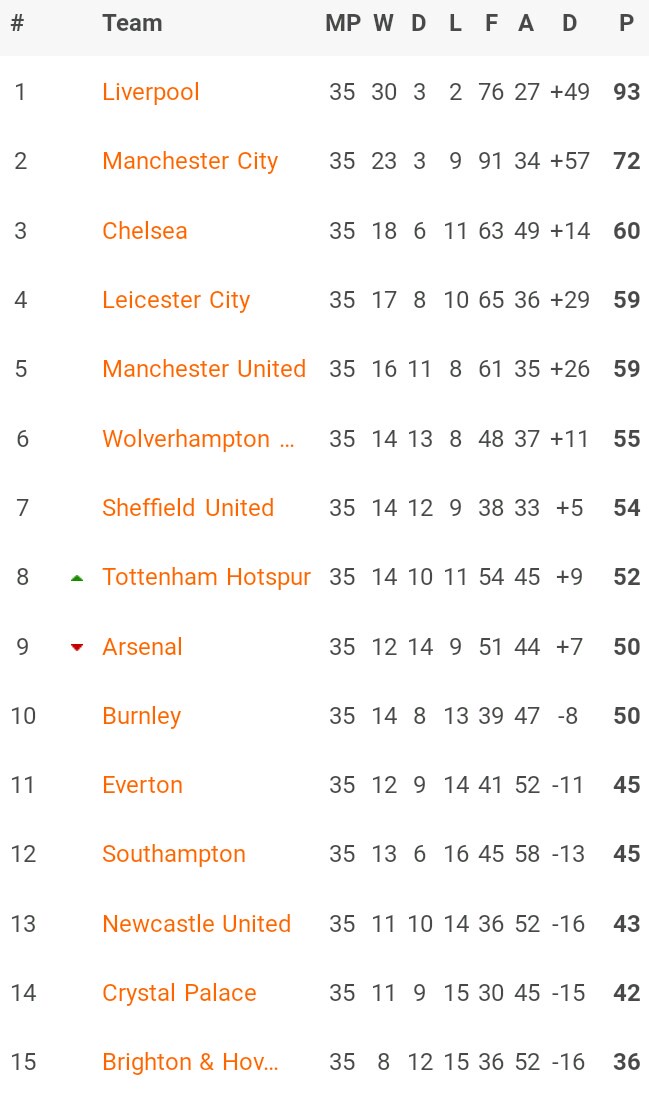
Task: Go to Manchester United team page
Action: coord(204,369)
